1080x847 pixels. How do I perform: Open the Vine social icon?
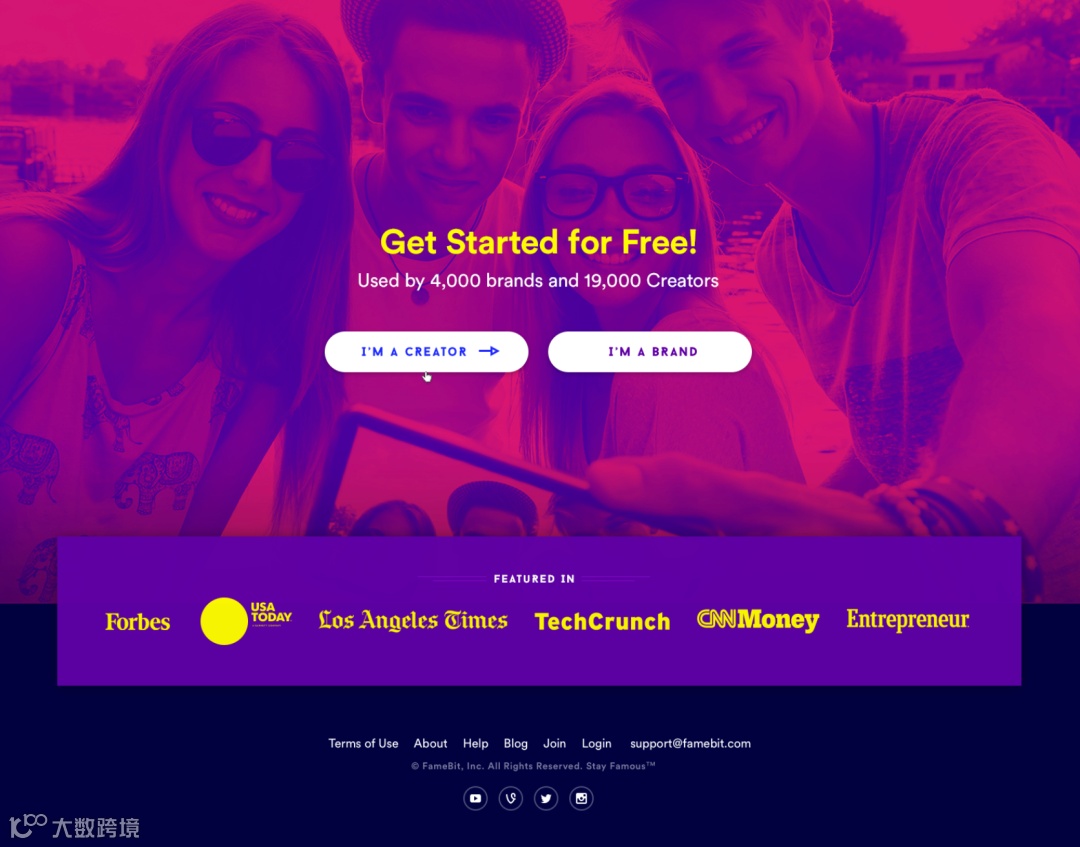click(510, 798)
